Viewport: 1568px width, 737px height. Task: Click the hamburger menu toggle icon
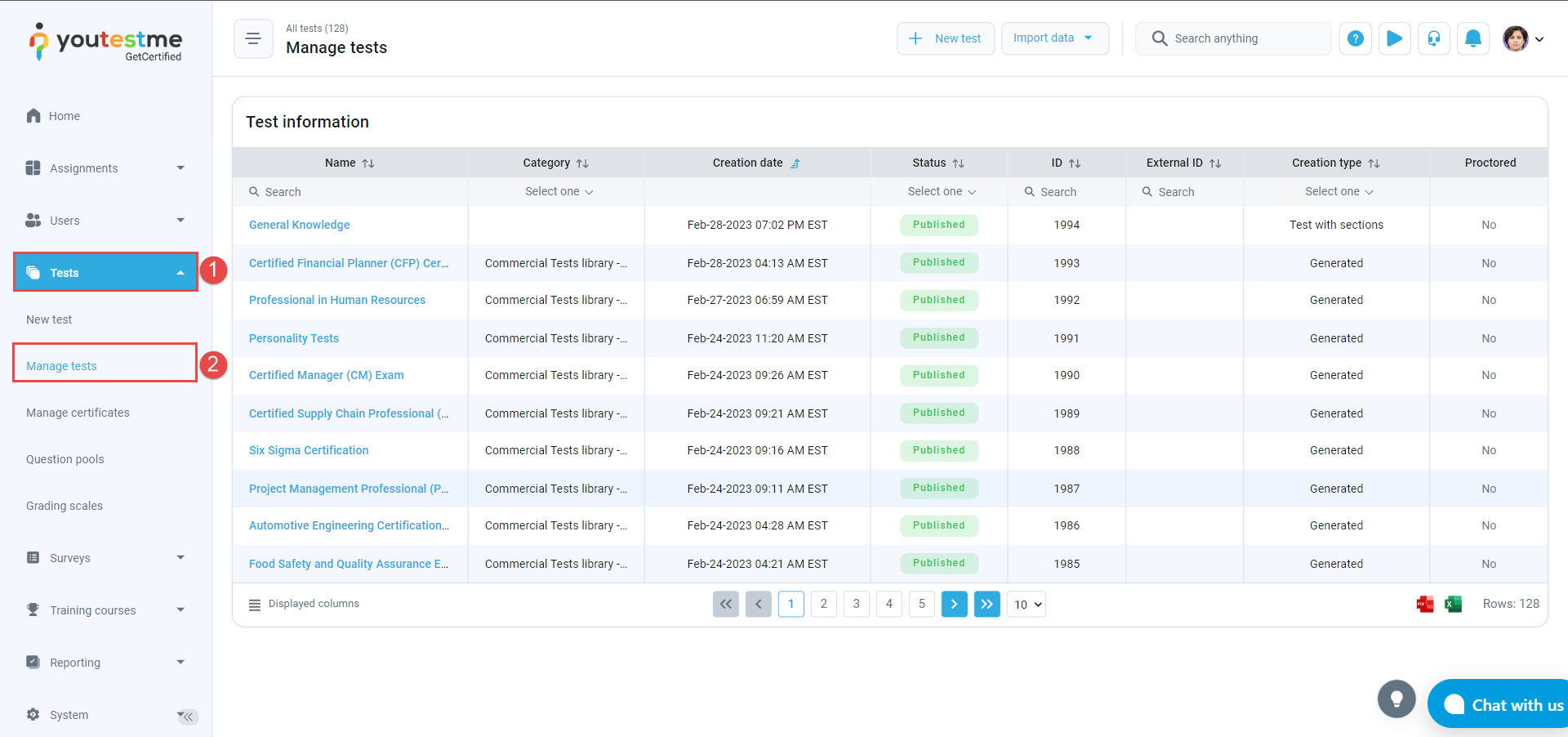pos(253,38)
